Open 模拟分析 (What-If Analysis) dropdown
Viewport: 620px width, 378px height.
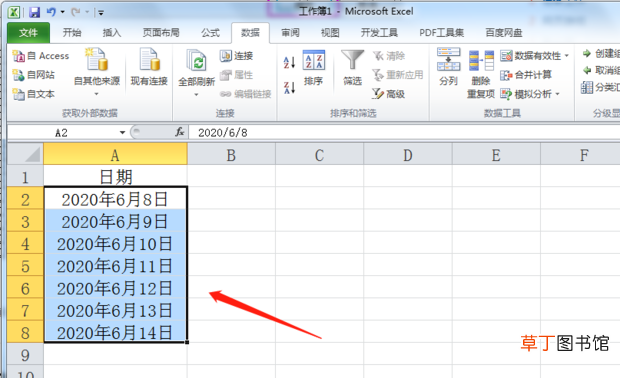530,94
